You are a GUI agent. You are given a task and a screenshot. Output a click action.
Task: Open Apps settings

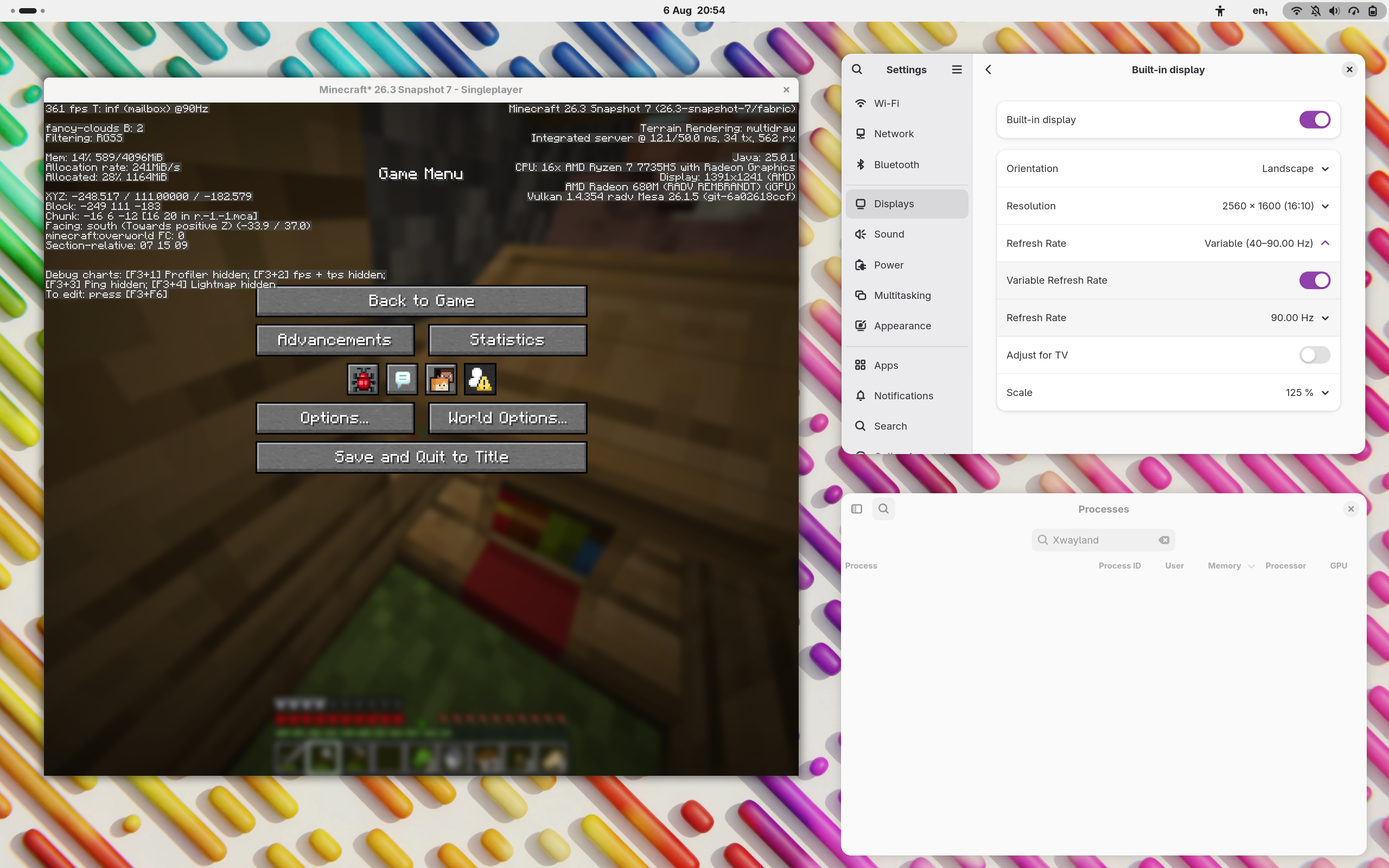pyautogui.click(x=907, y=366)
